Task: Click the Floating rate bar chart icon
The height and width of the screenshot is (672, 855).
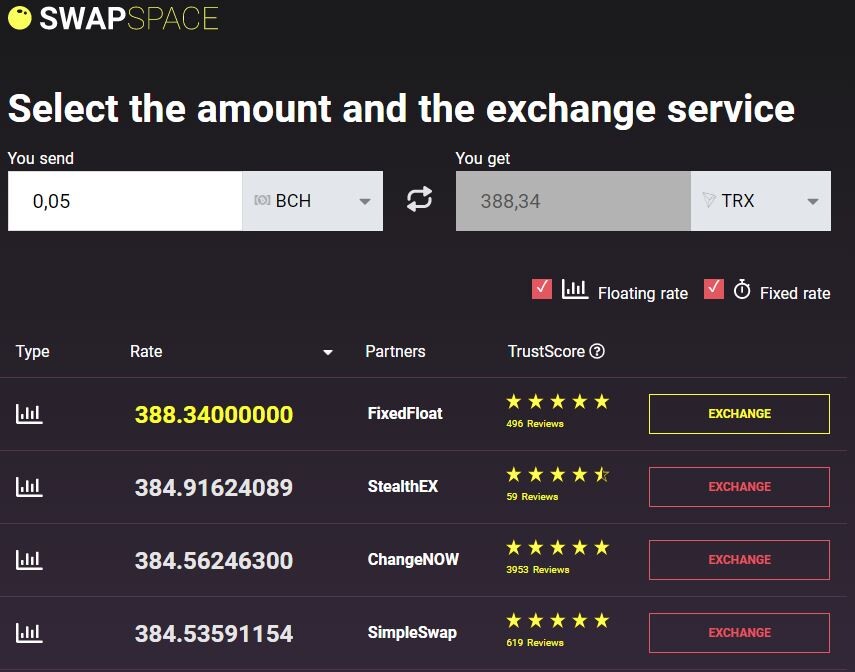Action: (575, 289)
